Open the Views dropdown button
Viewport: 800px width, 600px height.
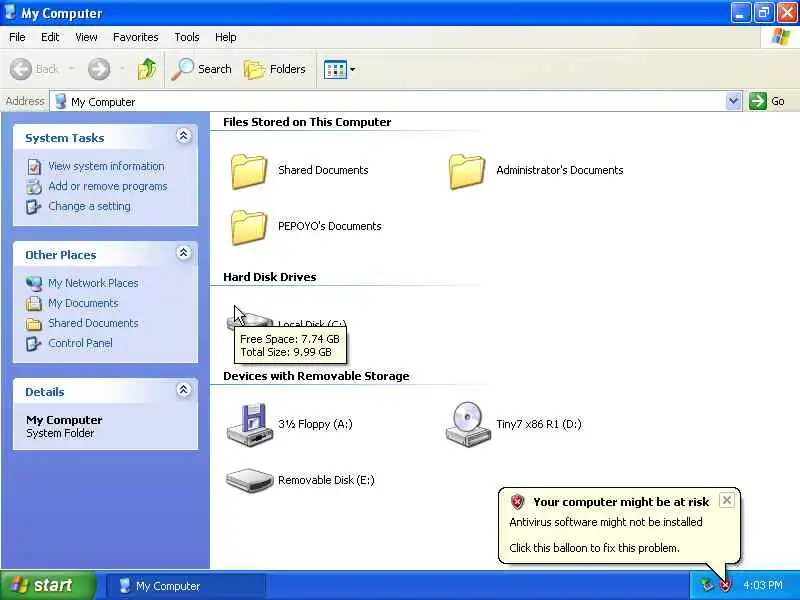(339, 69)
